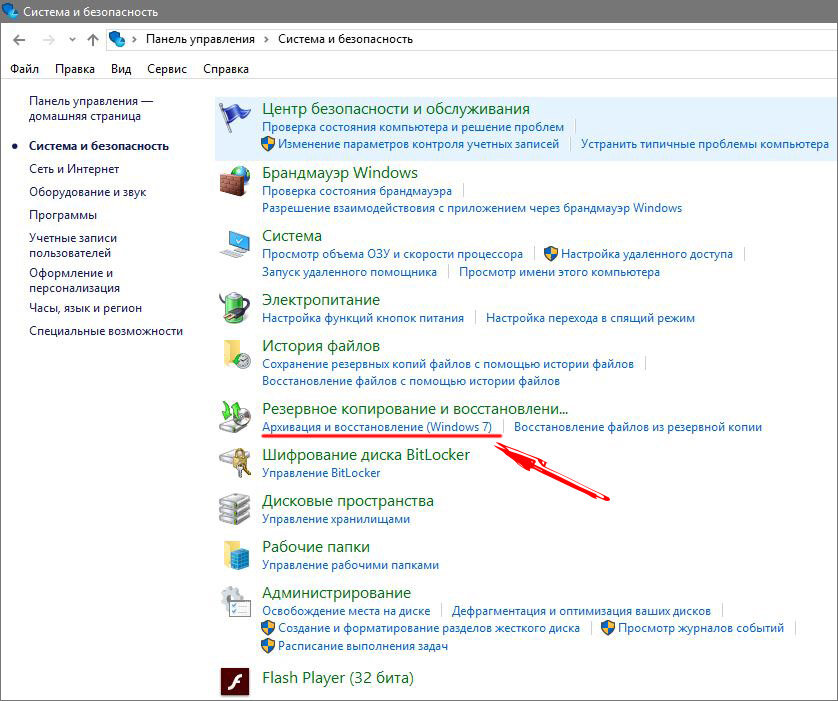Open Специальные возможности category

(x=106, y=331)
